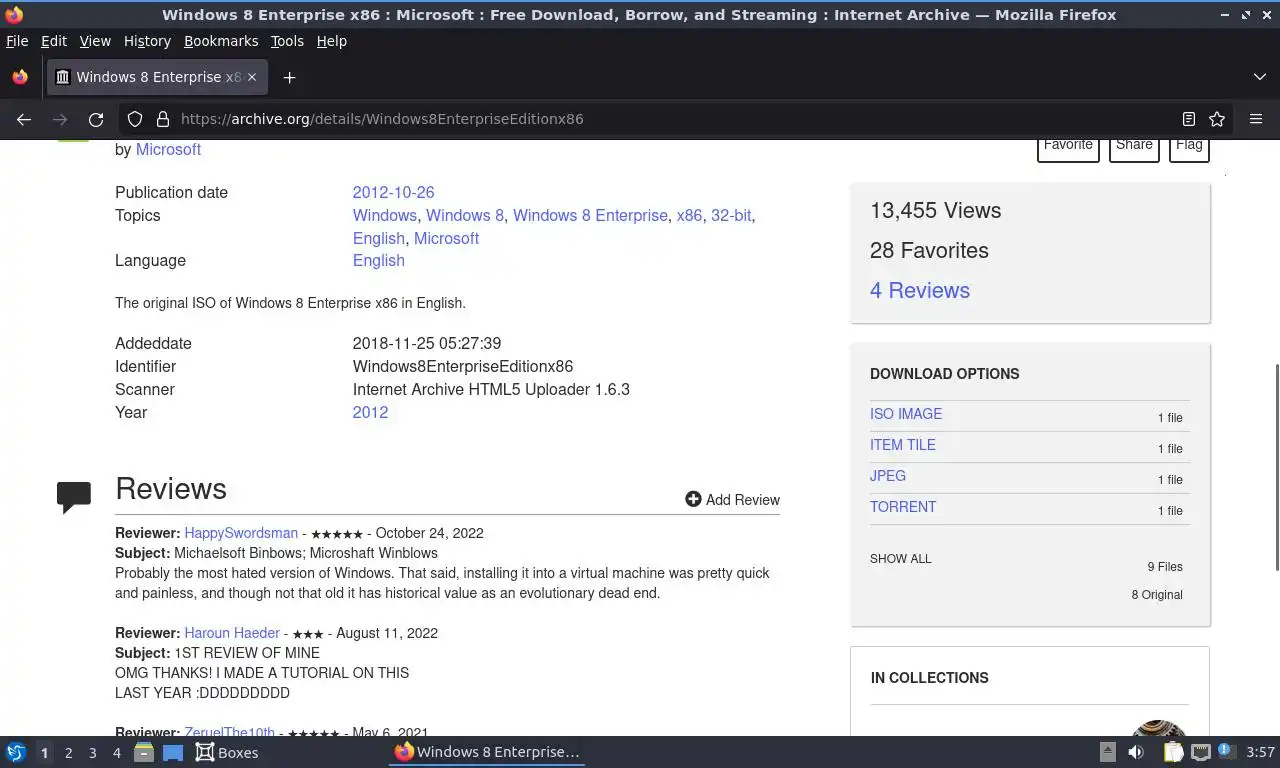
Task: Expand ISO IMAGE download option
Action: click(906, 414)
